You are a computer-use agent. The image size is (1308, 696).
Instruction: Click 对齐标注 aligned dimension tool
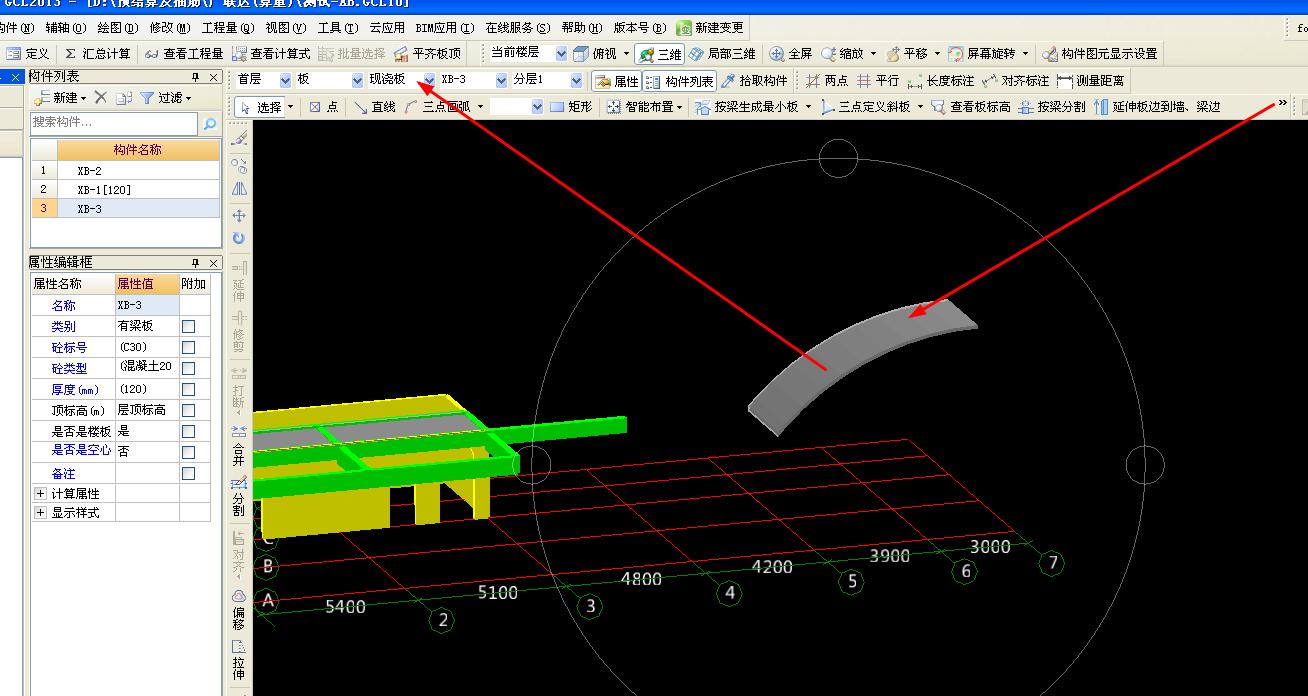(1015, 81)
